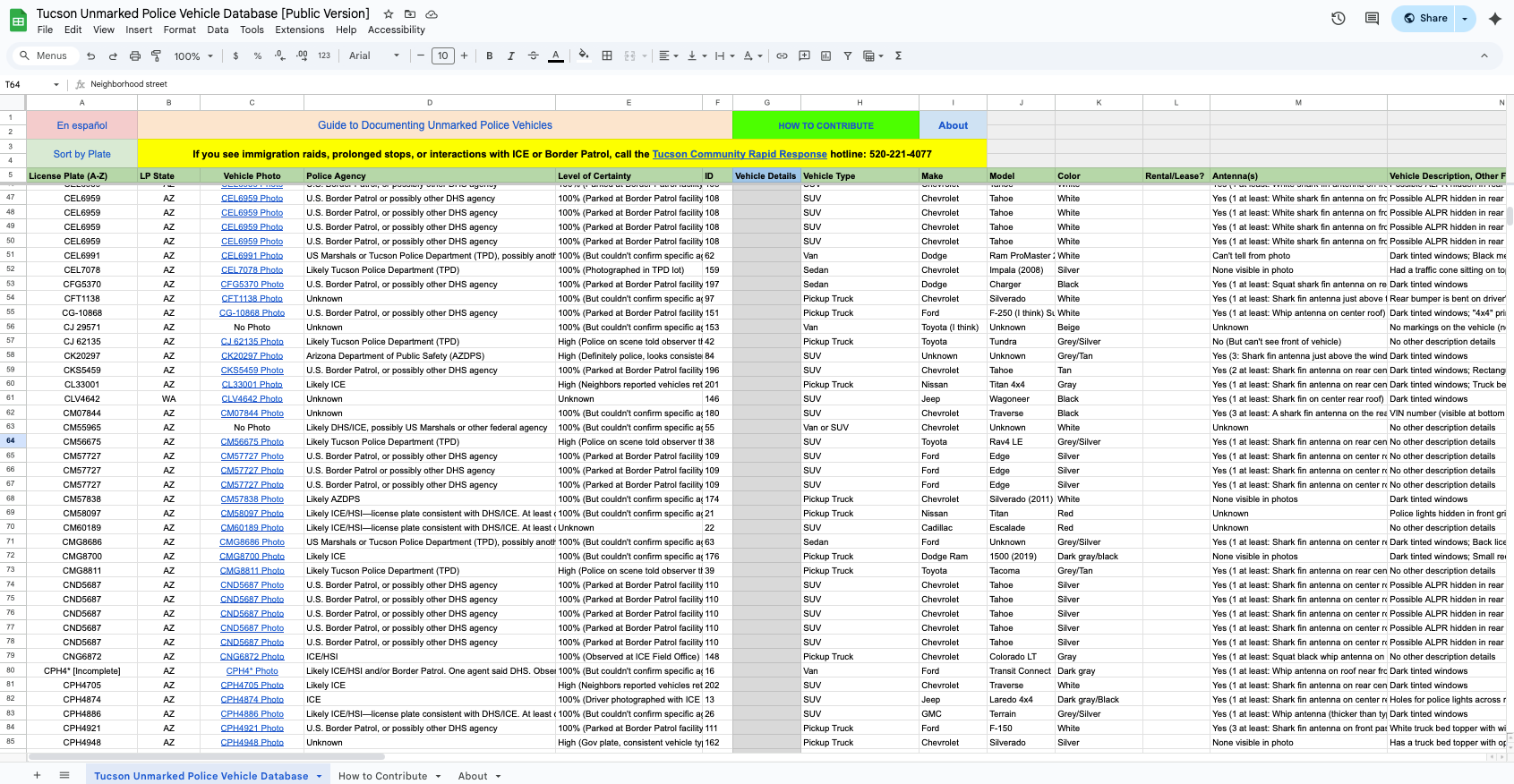Increase decimal places

(x=302, y=55)
